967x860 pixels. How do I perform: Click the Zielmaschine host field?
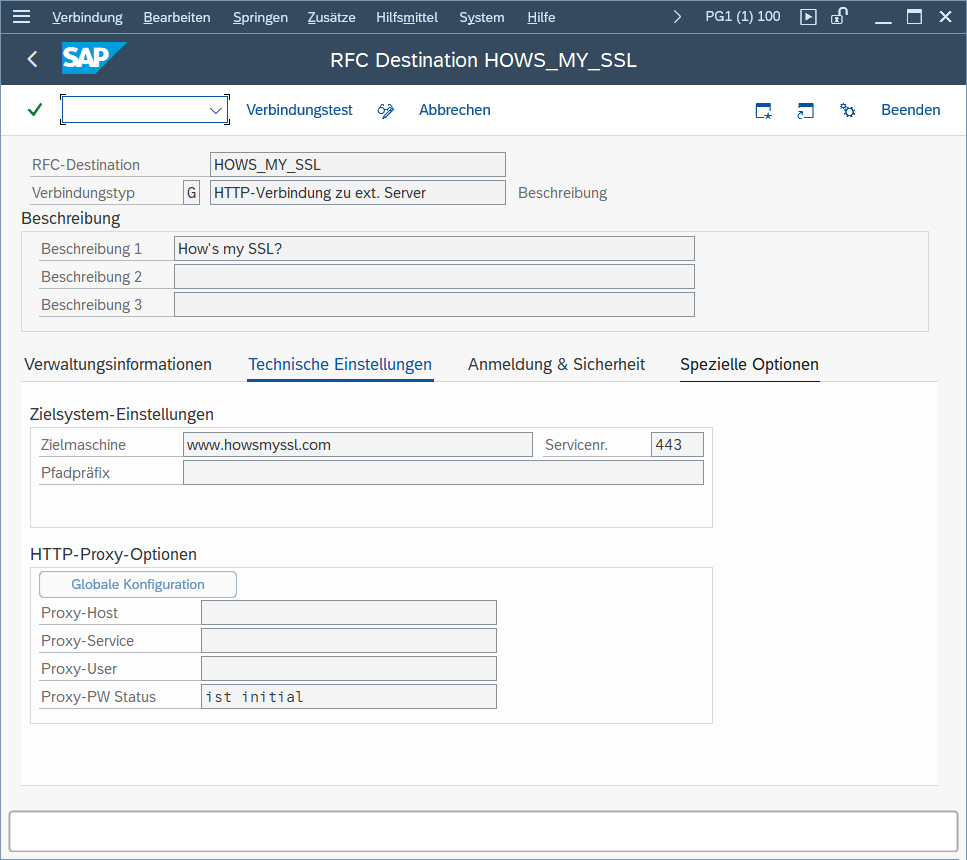(x=357, y=445)
